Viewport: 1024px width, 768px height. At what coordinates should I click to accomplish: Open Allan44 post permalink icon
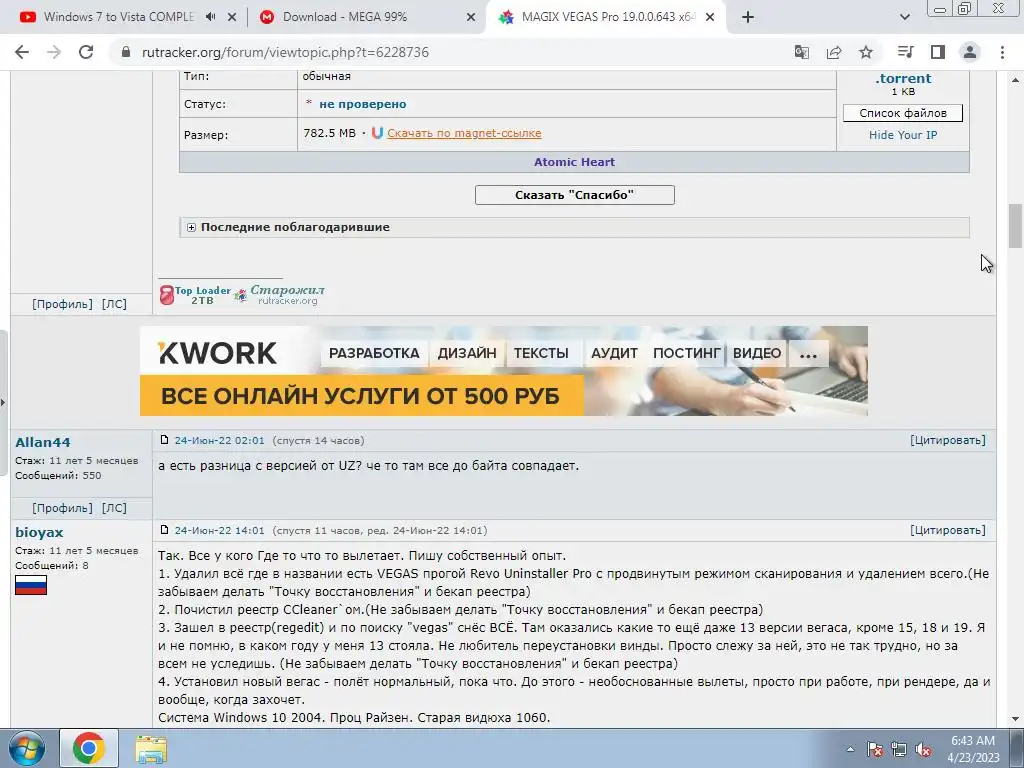(165, 440)
